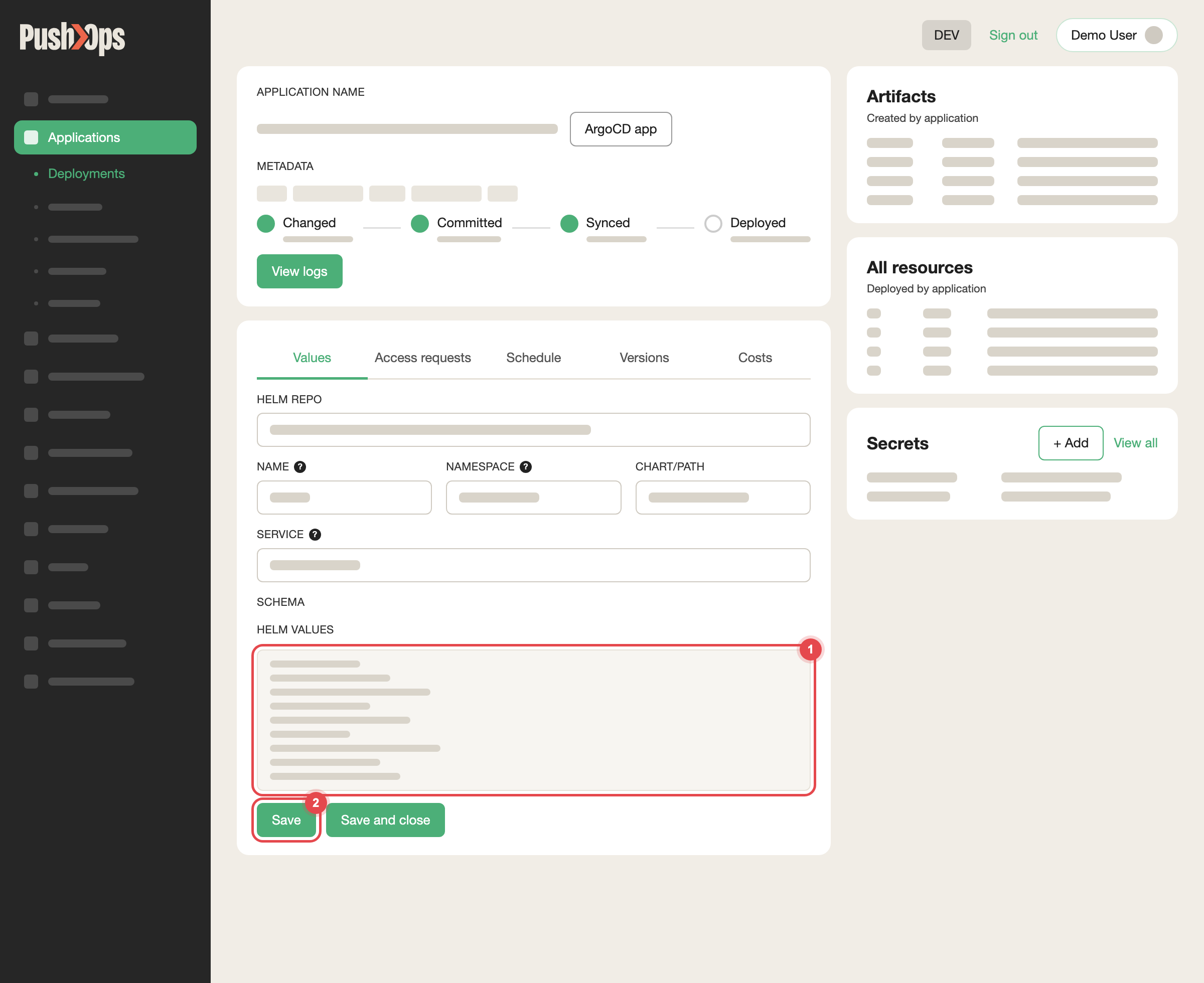Open the Schedule tab
This screenshot has height=983, width=1204.
533,358
